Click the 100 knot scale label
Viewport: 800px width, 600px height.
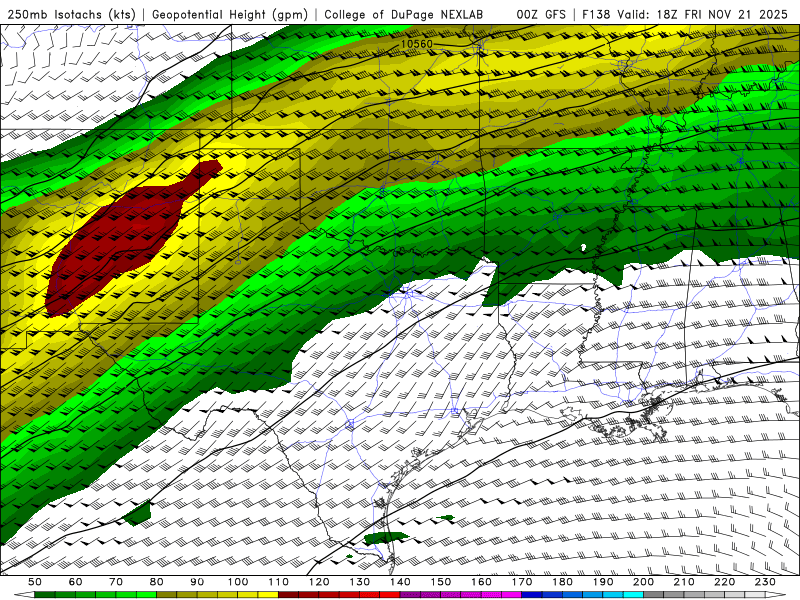238,582
